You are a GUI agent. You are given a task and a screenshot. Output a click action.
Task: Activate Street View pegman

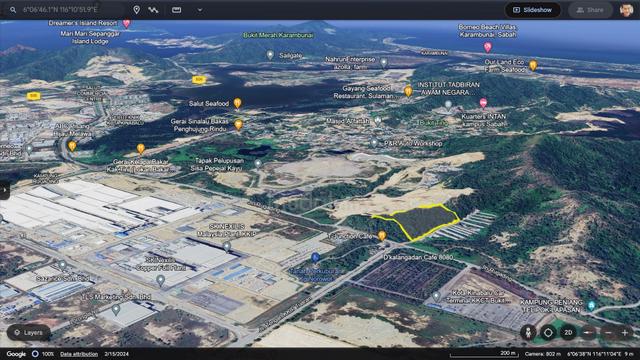pos(528,333)
